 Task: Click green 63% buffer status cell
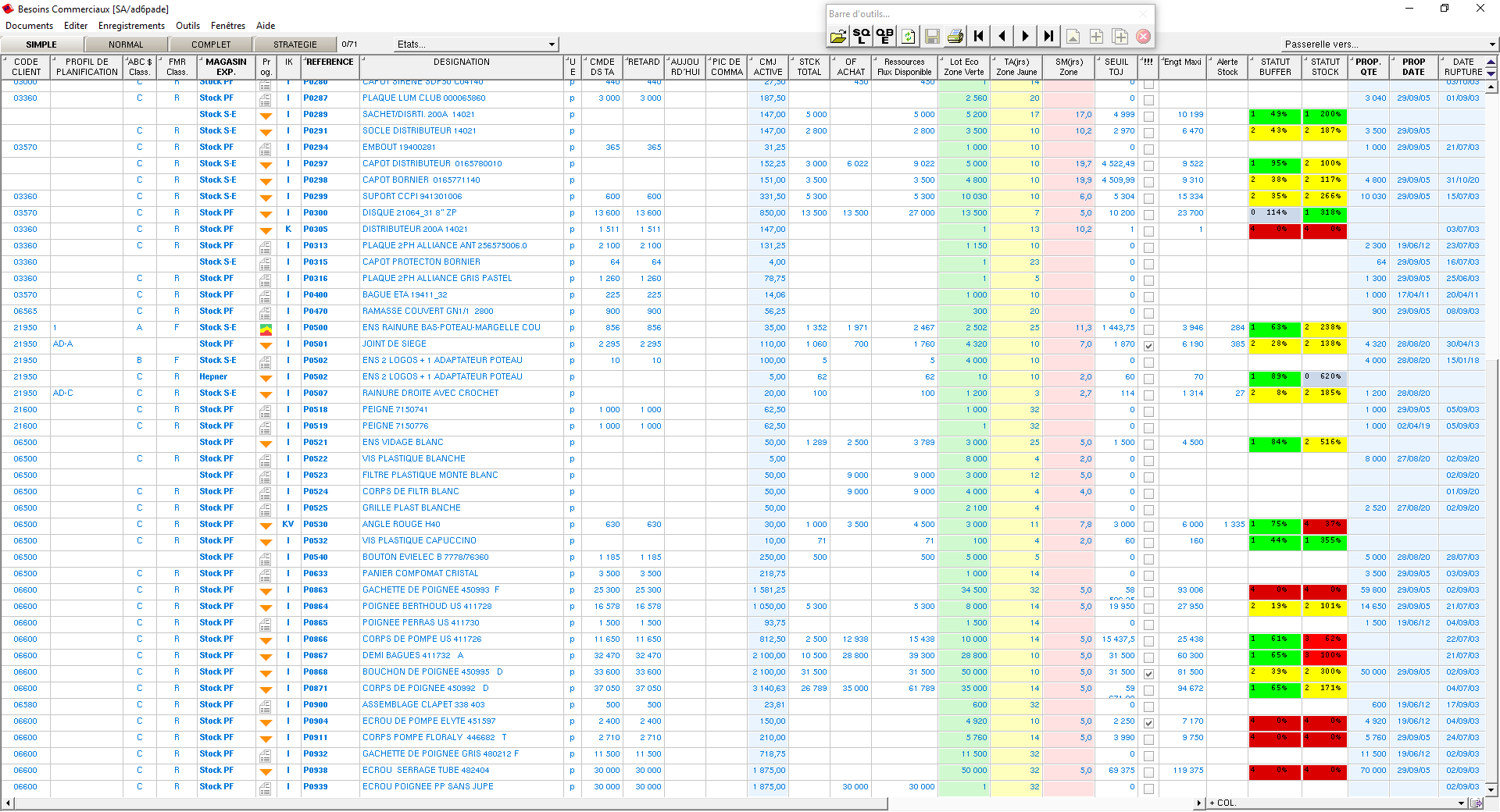pyautogui.click(x=1274, y=328)
